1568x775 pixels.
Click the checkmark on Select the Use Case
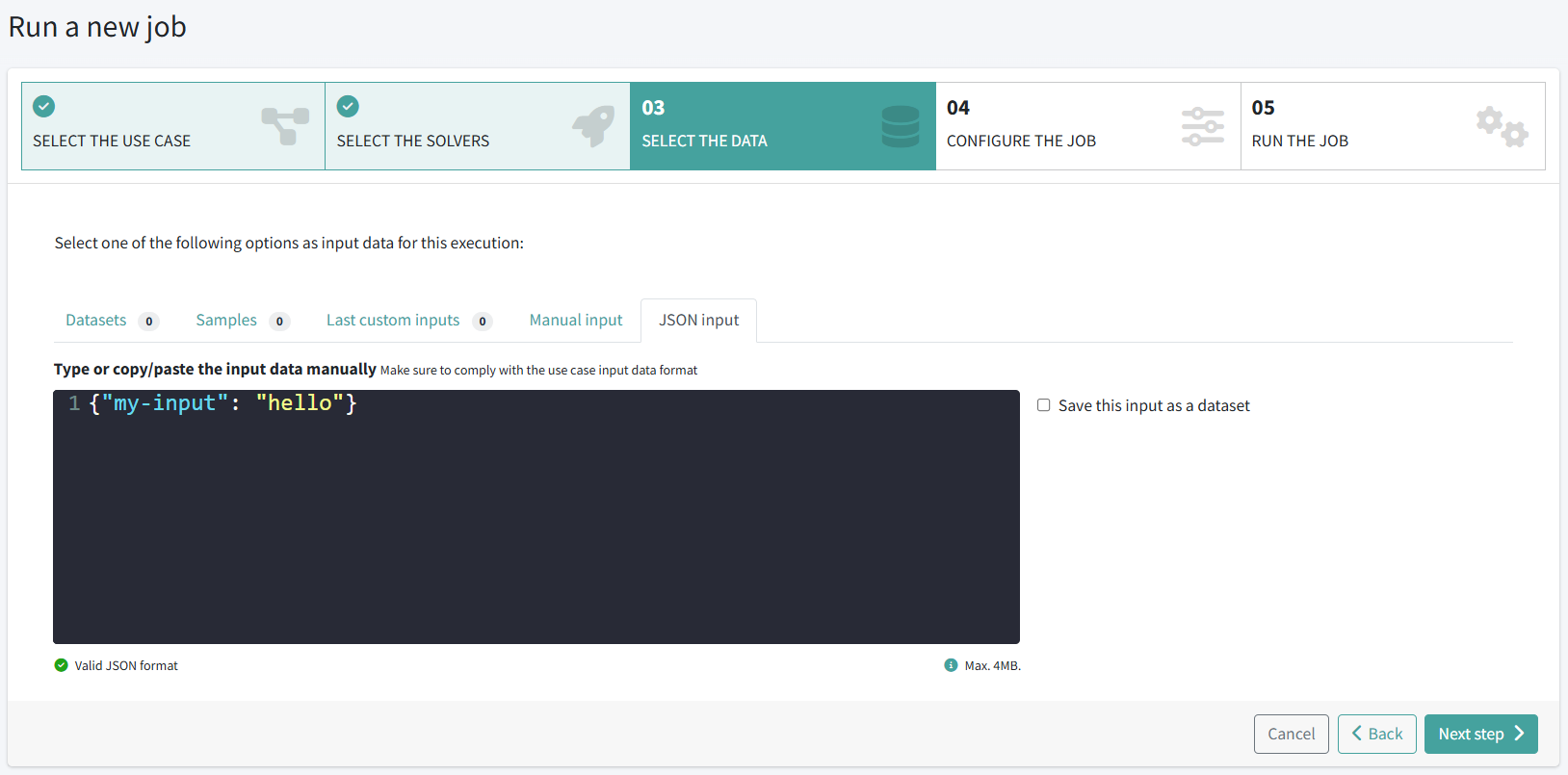pos(44,107)
